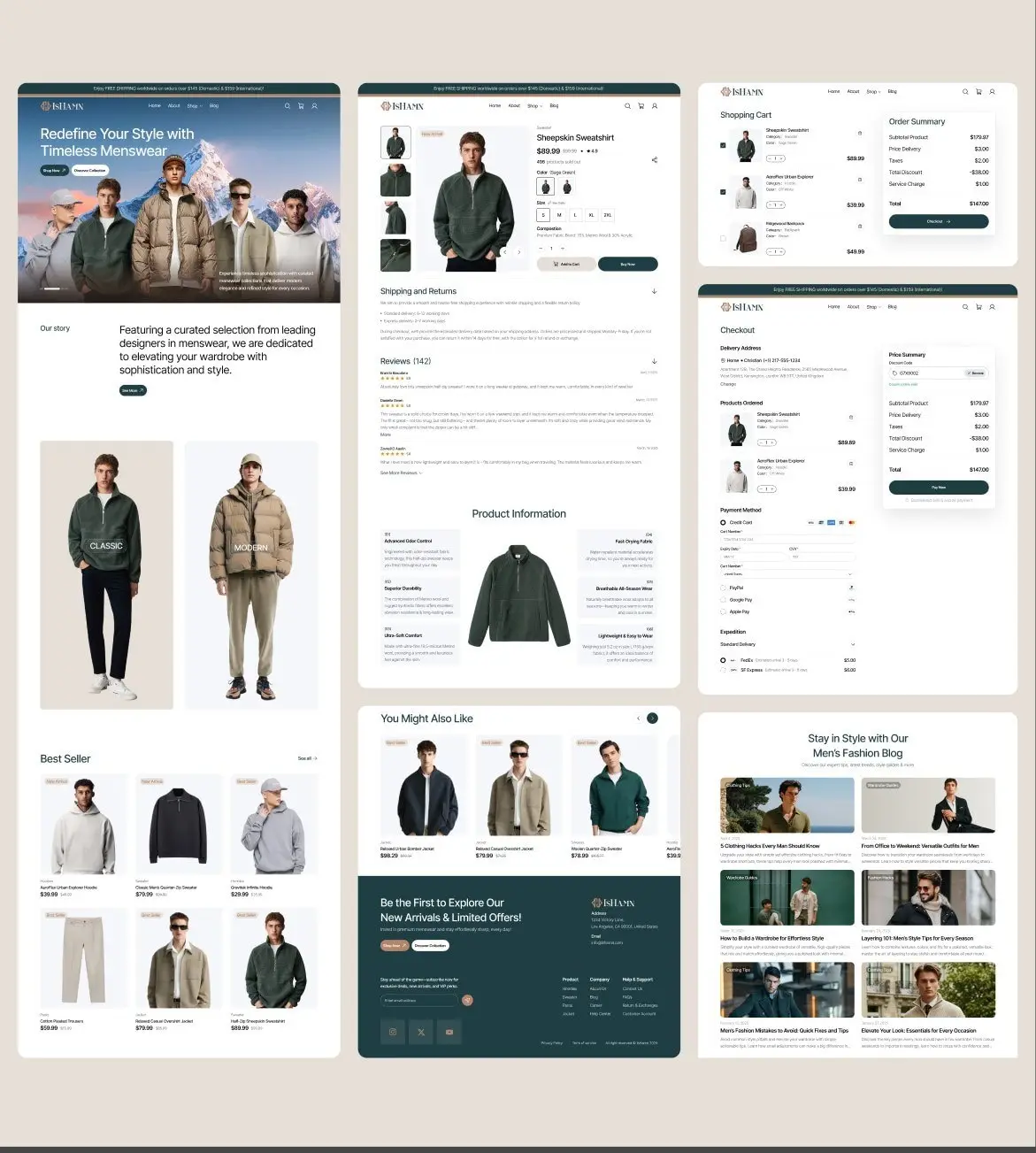Select Google Pay payment method
Screen dimensions: 1036x1153
coord(723,599)
